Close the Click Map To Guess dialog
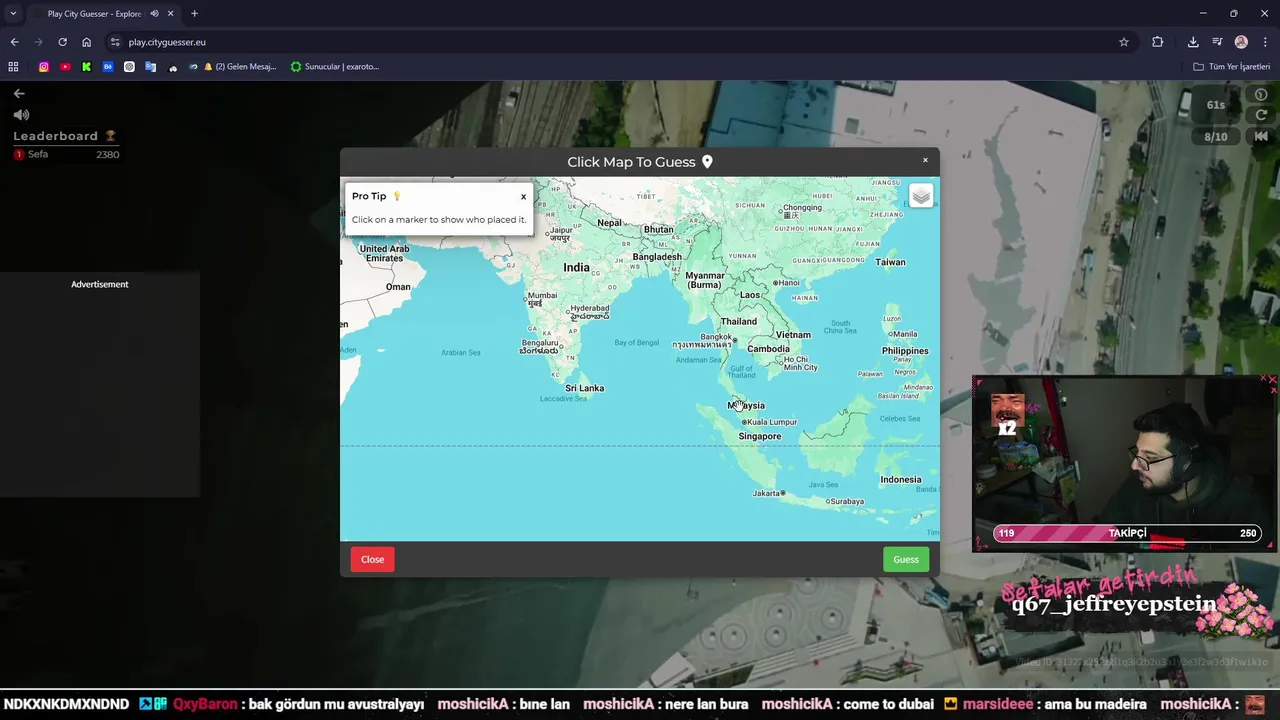 (925, 160)
